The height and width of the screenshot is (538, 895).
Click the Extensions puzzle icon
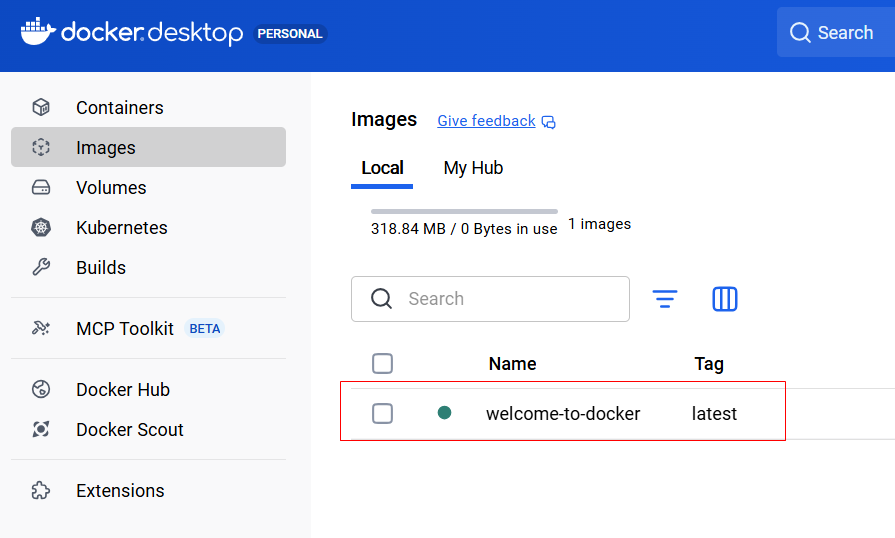pyautogui.click(x=41, y=490)
